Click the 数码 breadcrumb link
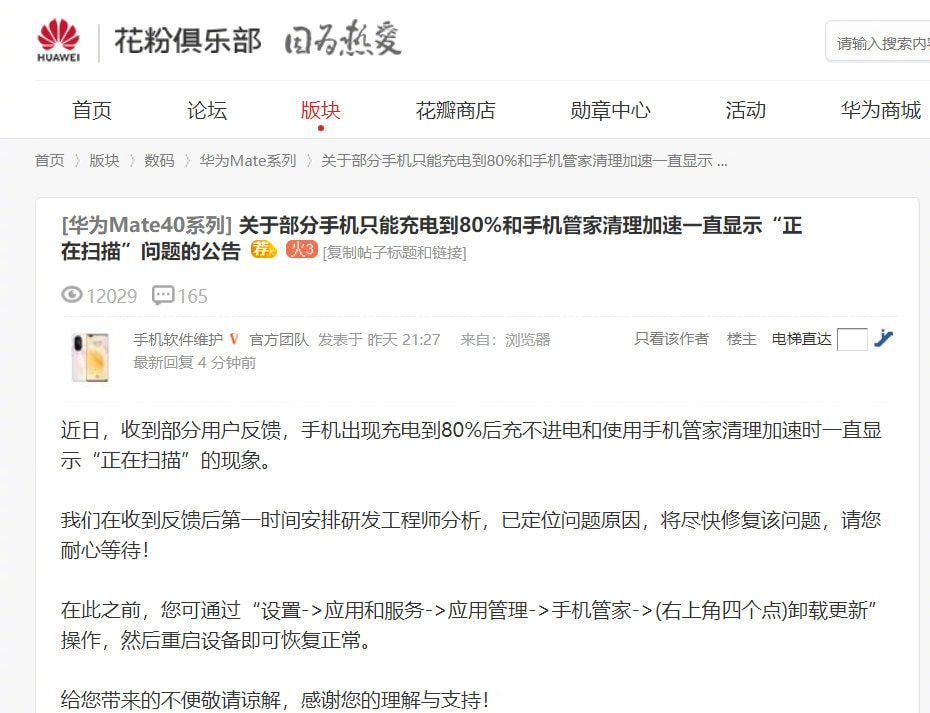 click(159, 161)
